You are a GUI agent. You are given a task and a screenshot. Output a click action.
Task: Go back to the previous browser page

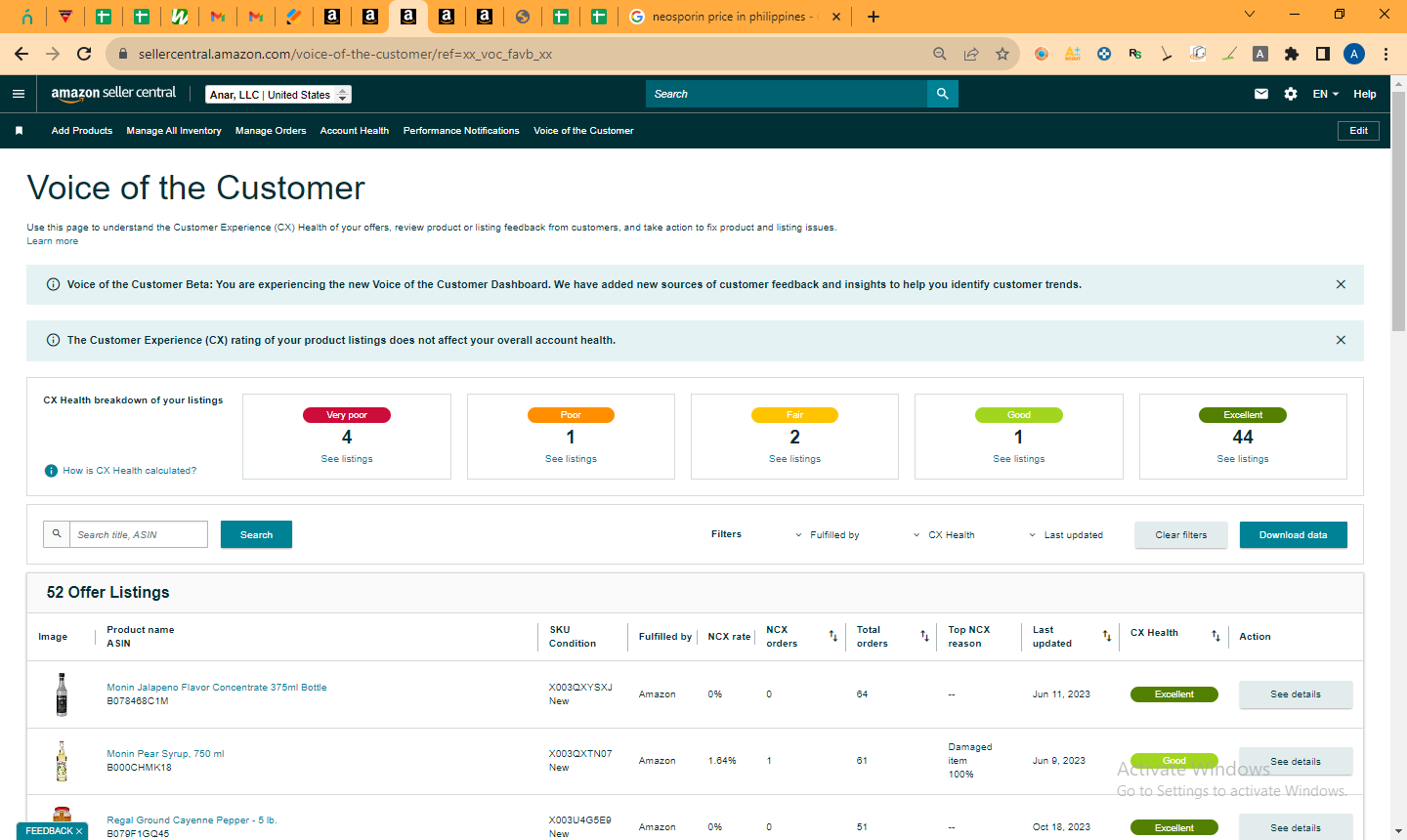click(x=21, y=54)
